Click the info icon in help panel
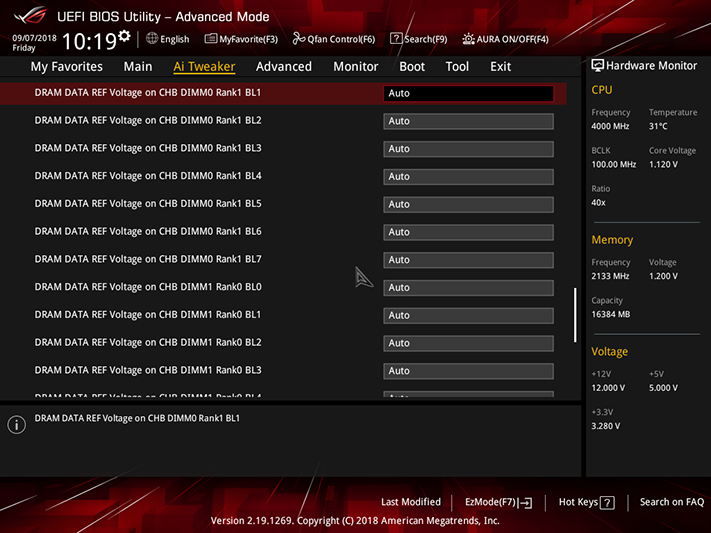The image size is (711, 533). click(17, 425)
